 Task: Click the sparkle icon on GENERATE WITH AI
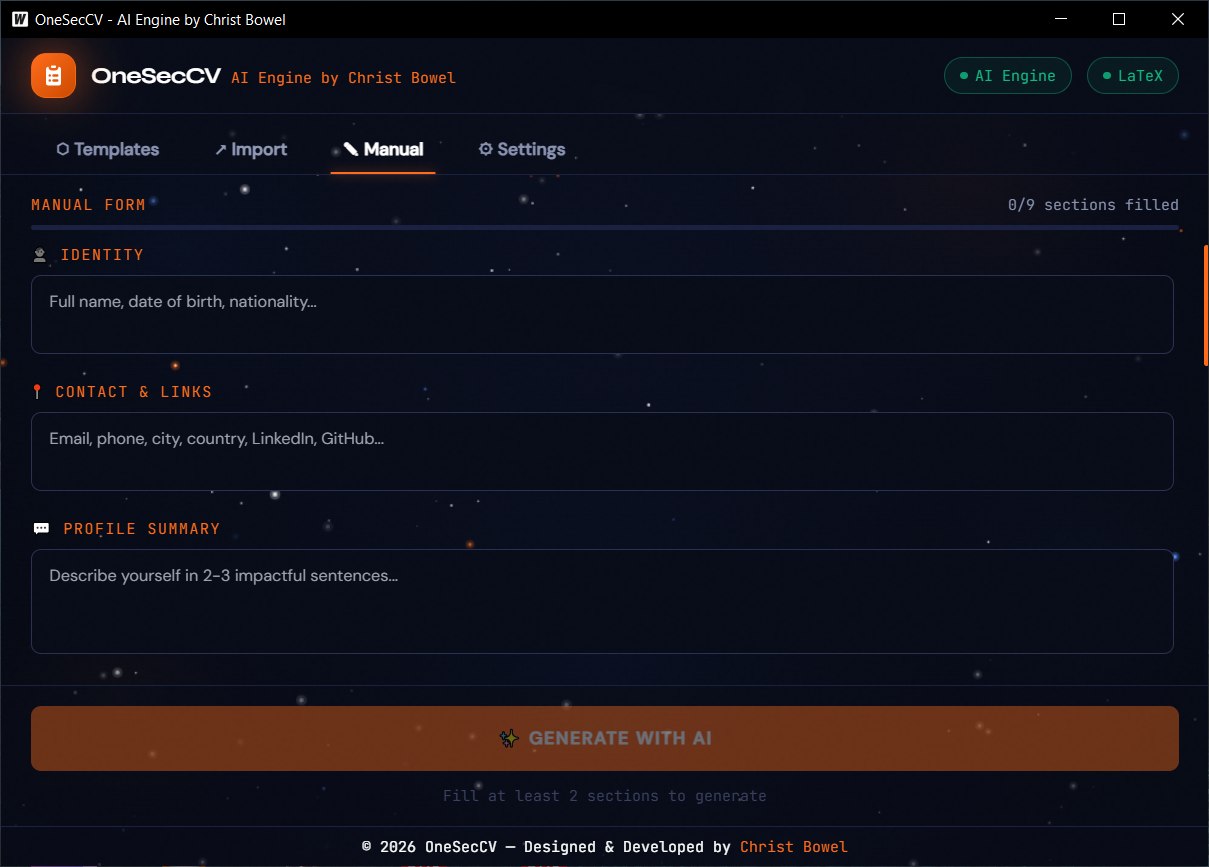pos(508,738)
